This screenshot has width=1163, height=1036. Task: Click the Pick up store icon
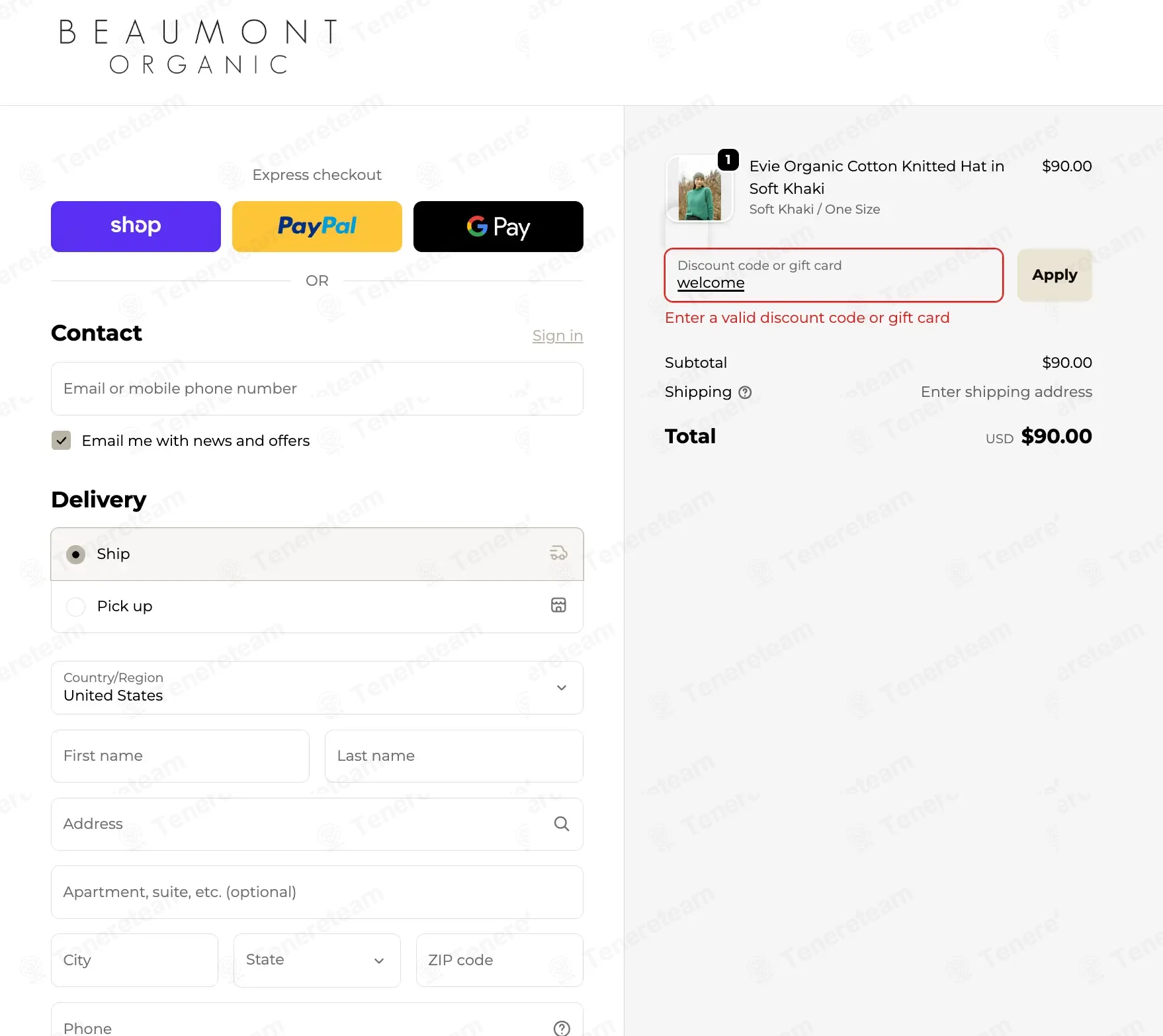tap(558, 605)
